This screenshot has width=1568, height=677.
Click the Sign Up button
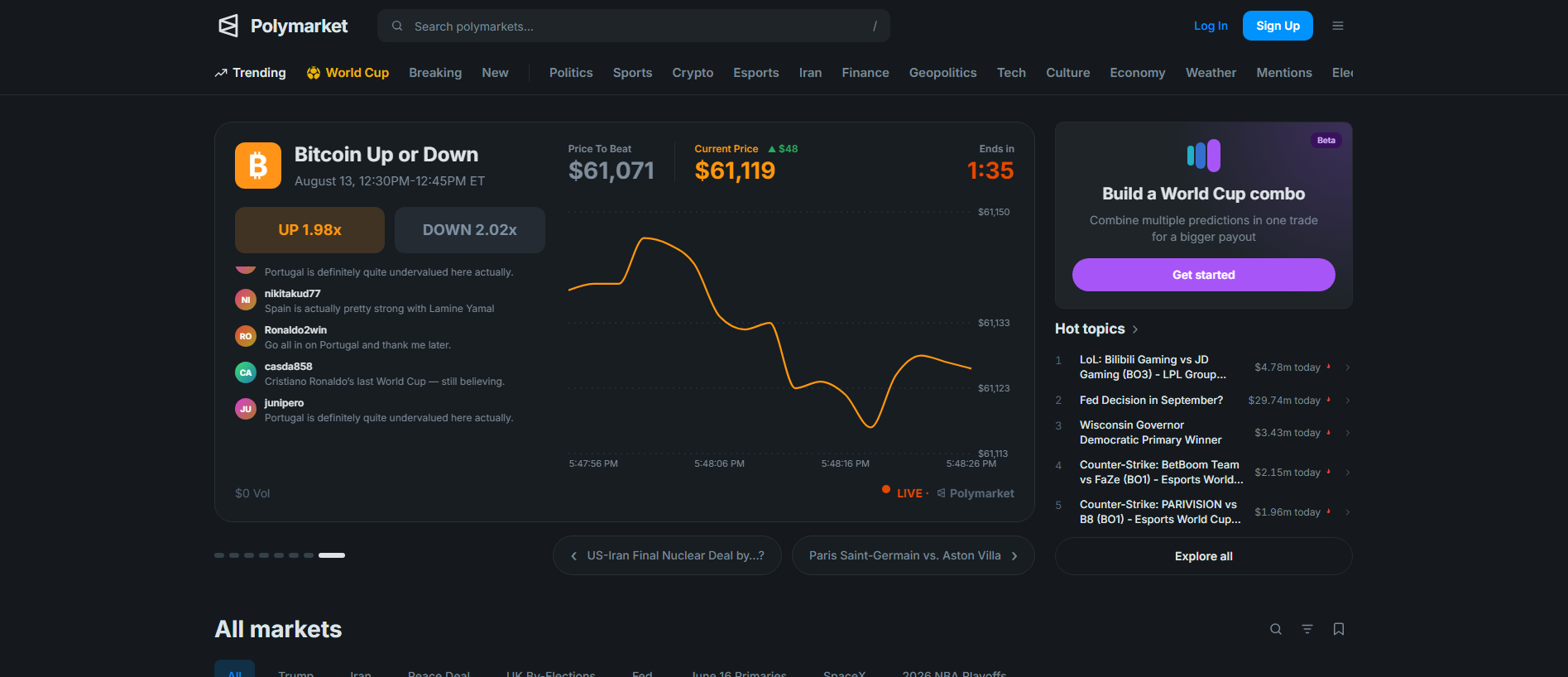pyautogui.click(x=1278, y=26)
